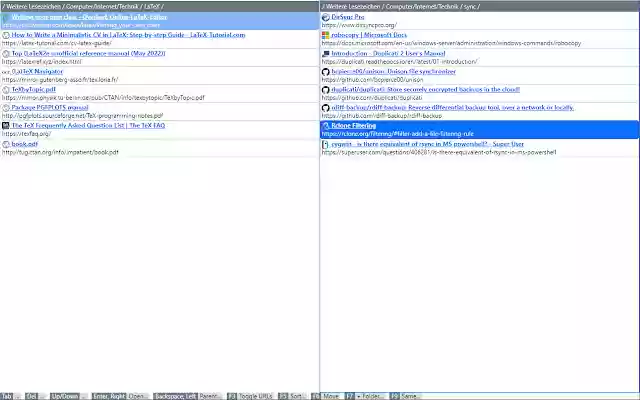The image size is (640, 400).
Task: Click globe icon beside book.pdf
Action: (6, 144)
